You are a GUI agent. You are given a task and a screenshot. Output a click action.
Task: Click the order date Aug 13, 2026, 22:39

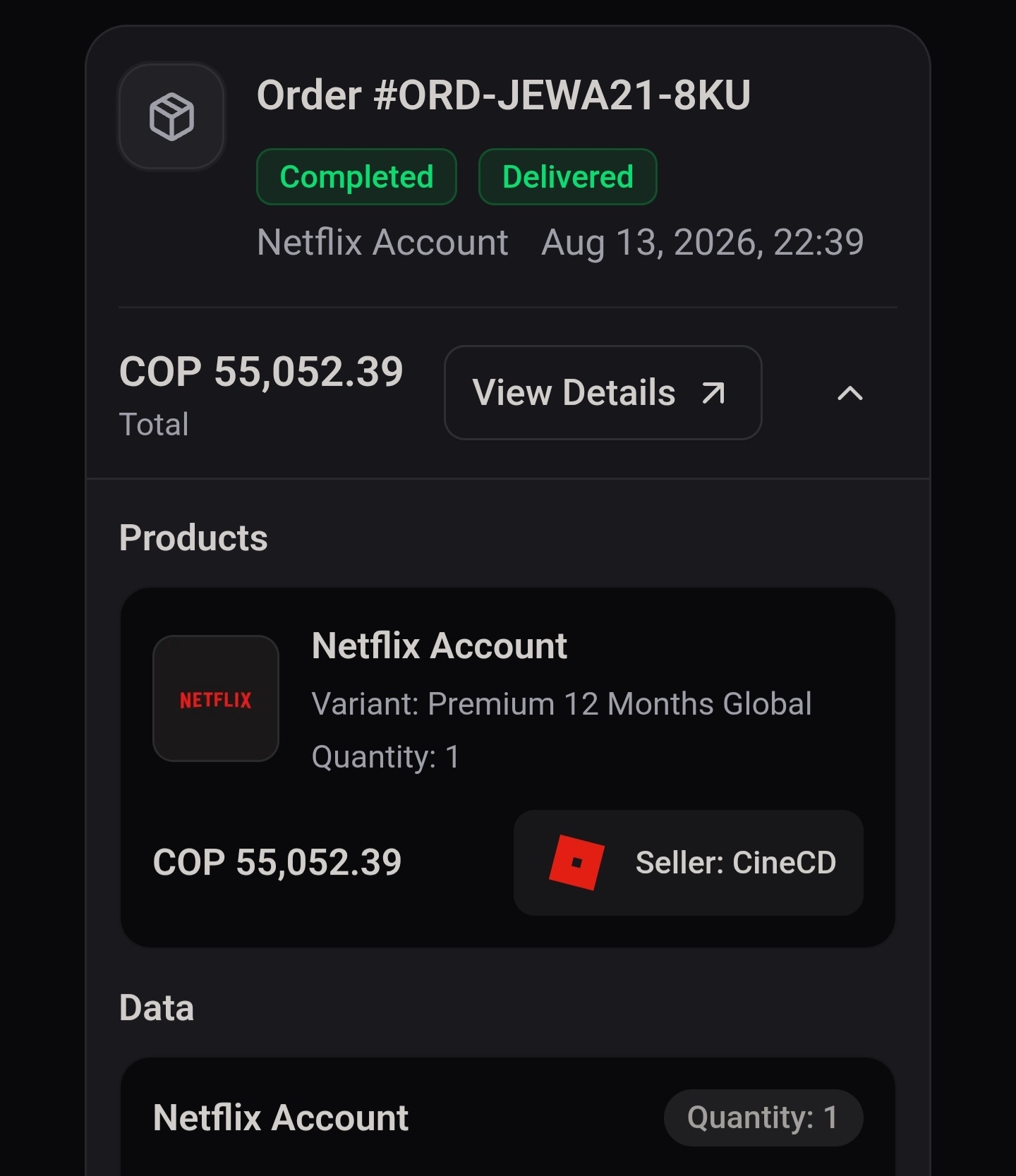(703, 243)
